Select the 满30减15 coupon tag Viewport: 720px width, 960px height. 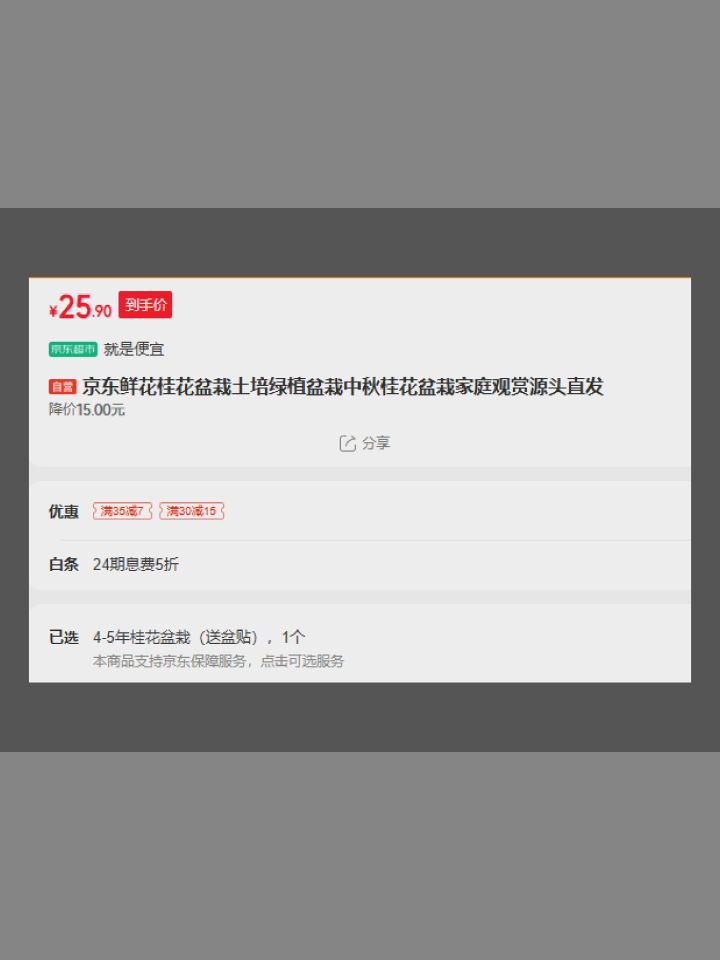click(192, 511)
